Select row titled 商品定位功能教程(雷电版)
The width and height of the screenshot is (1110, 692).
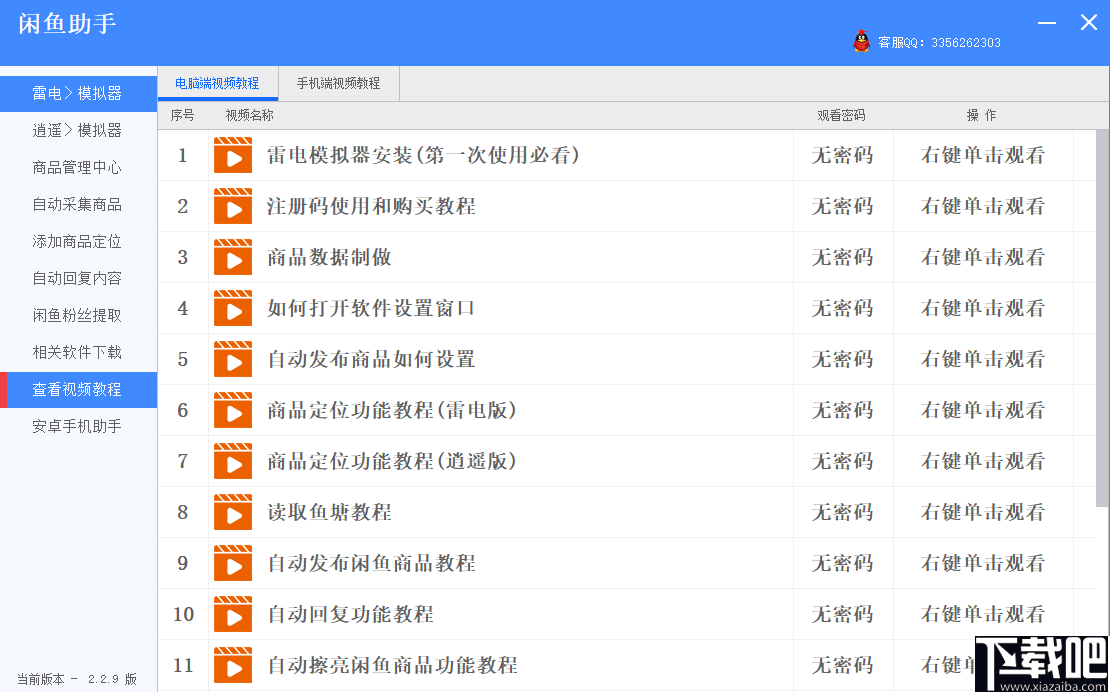point(626,410)
